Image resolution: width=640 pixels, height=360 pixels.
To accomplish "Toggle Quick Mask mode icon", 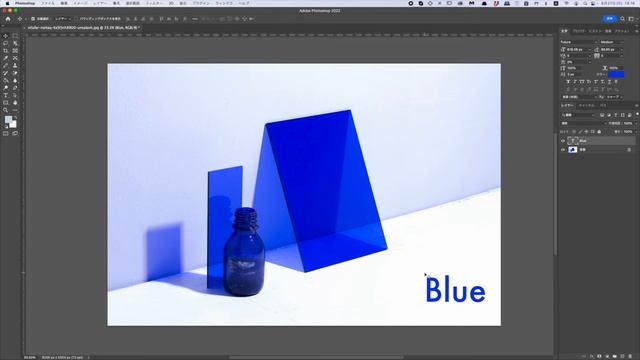I will pyautogui.click(x=6, y=133).
